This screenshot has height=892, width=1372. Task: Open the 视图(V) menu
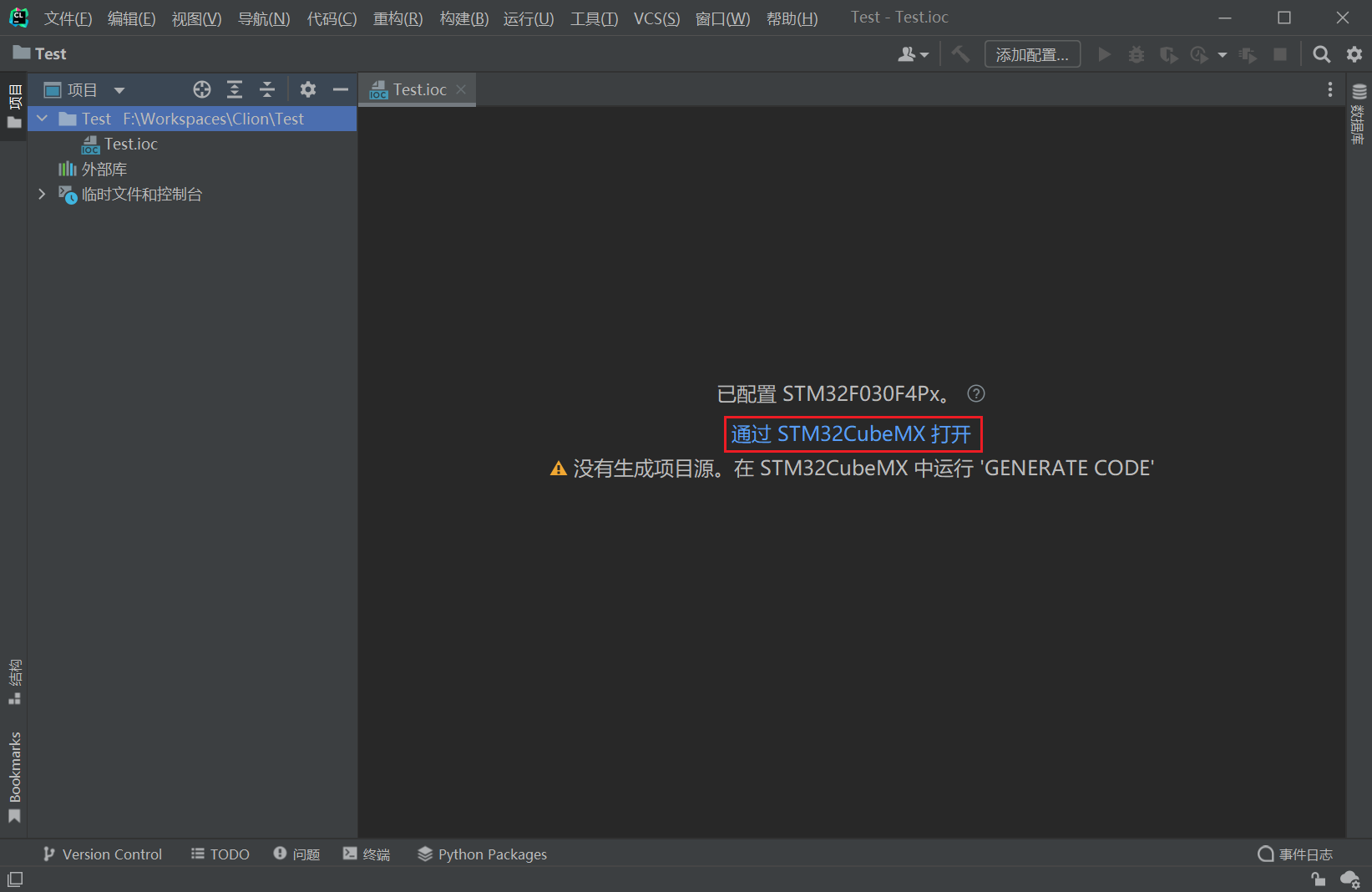197,18
